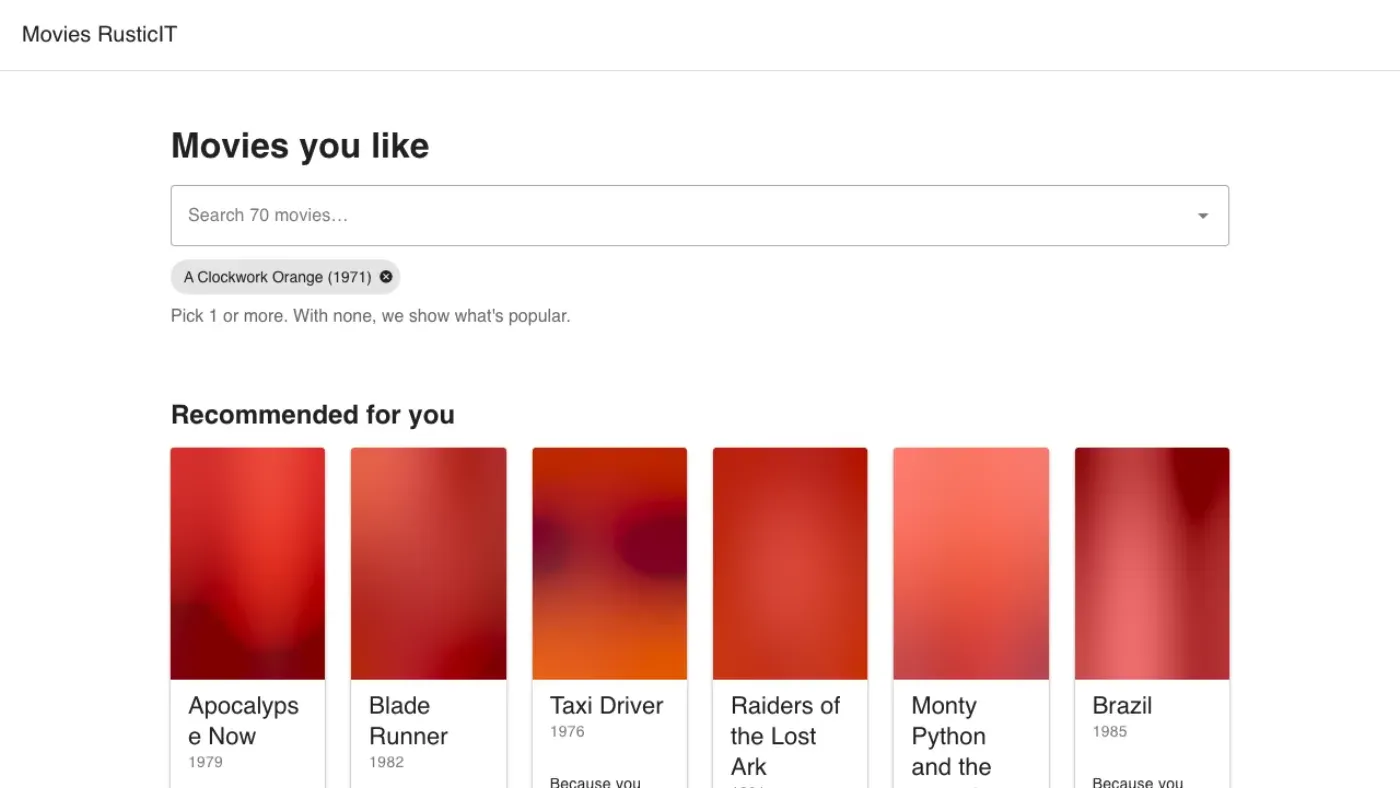Open the movie search dropdown arrow
The height and width of the screenshot is (788, 1400).
(1203, 215)
